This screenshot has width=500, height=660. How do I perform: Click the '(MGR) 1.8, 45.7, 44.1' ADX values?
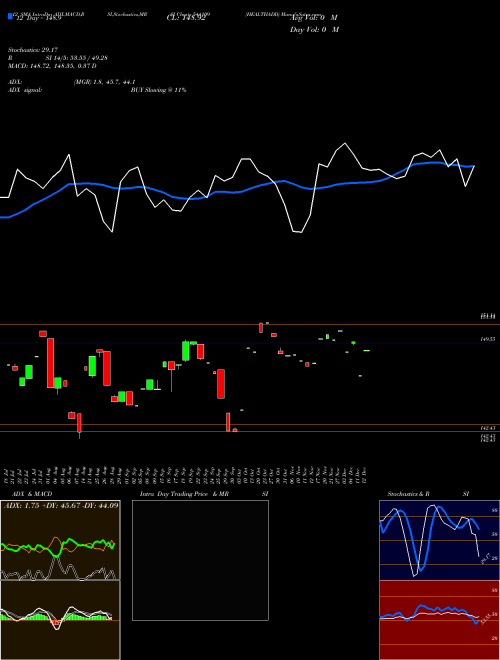(104, 82)
